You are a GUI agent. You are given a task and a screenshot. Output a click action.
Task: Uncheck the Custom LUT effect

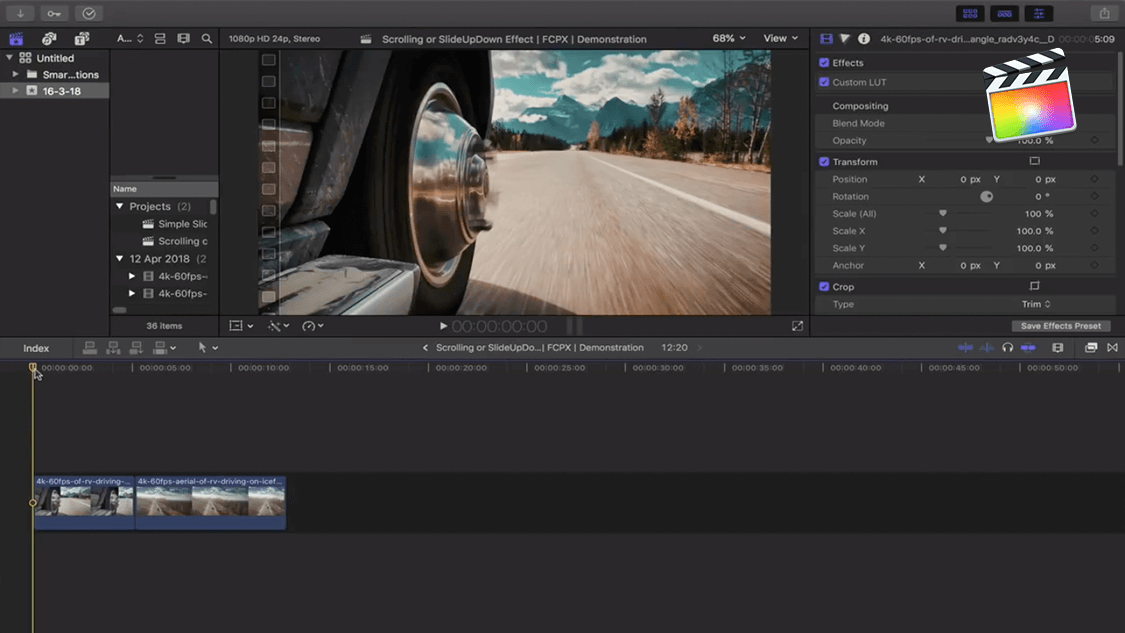(824, 82)
